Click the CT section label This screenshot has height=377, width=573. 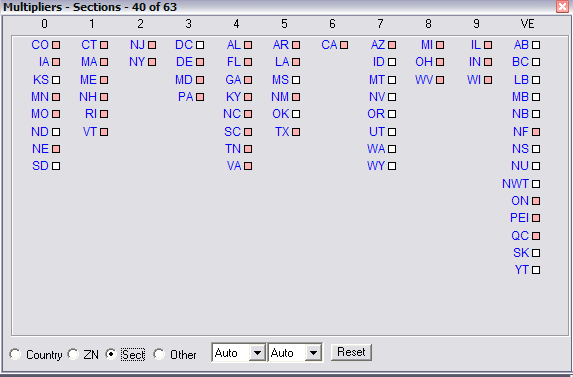pos(89,45)
